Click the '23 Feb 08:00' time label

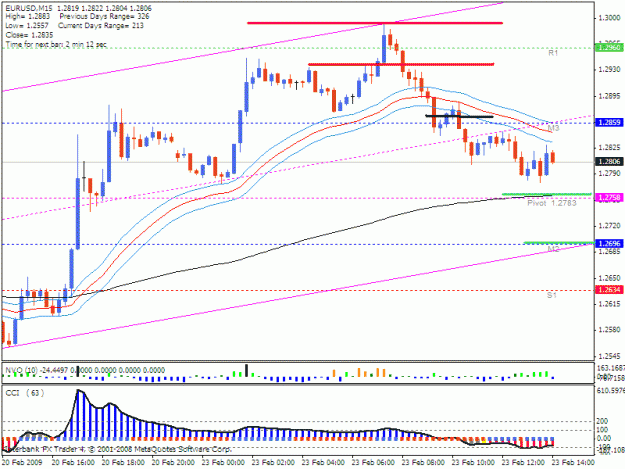[x=423, y=463]
